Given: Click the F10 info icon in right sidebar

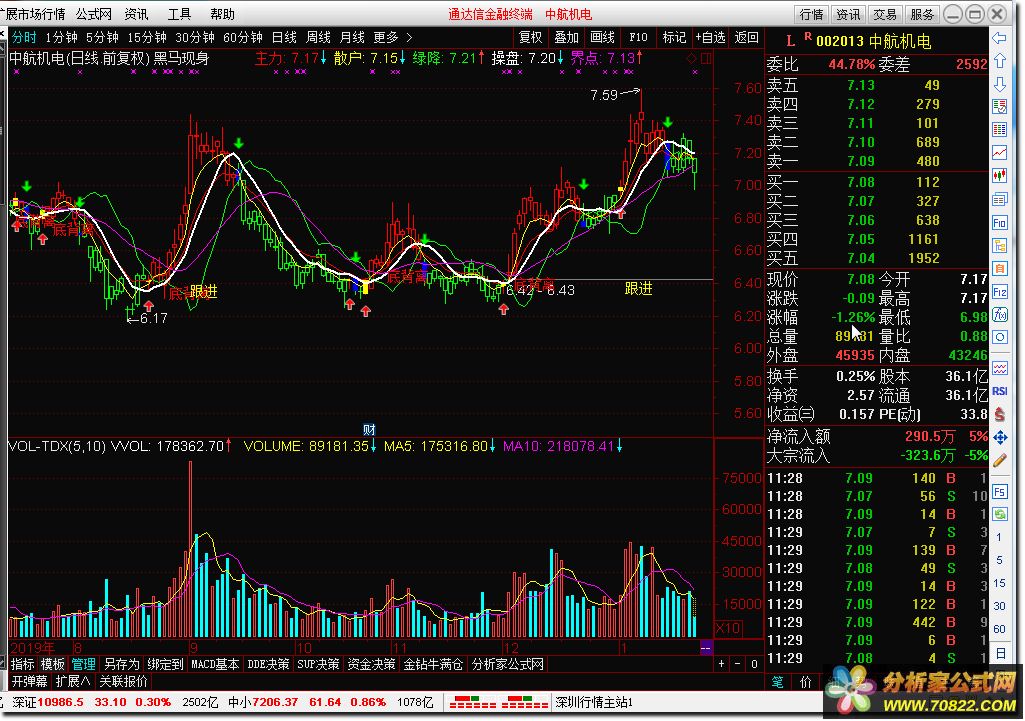Looking at the screenshot, I should pos(1000,223).
